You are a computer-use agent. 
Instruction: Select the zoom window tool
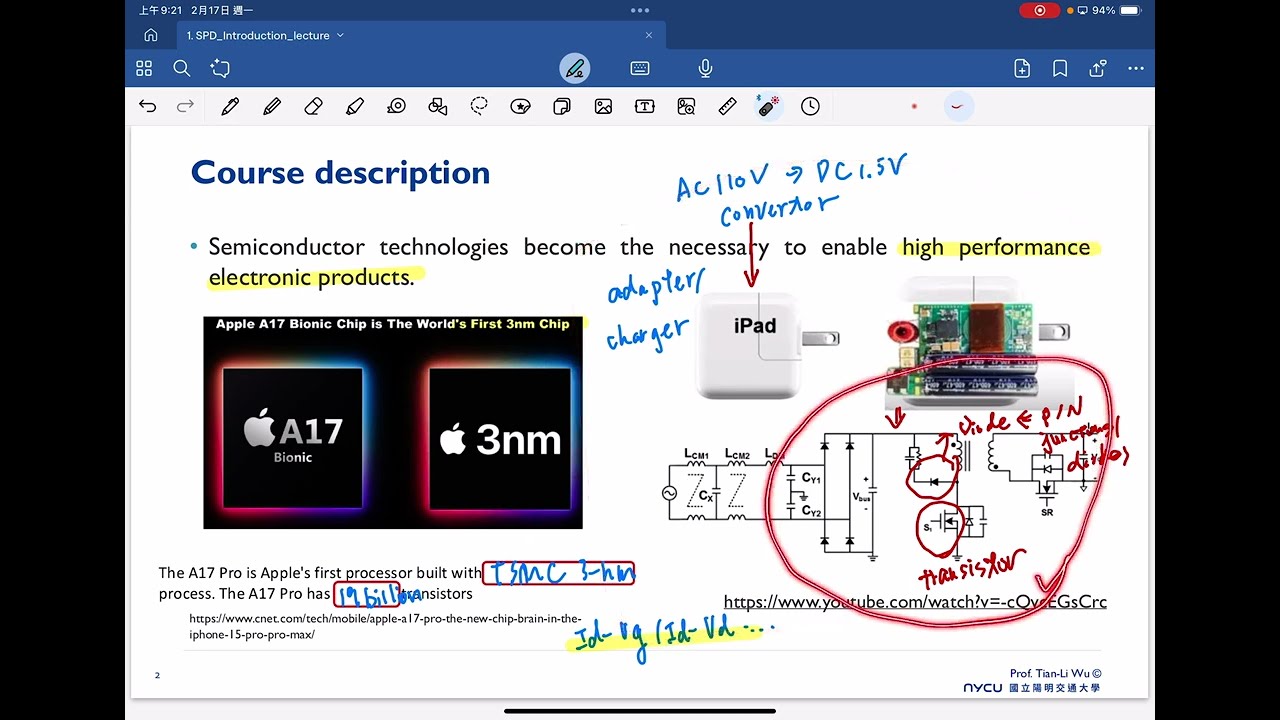pos(686,106)
